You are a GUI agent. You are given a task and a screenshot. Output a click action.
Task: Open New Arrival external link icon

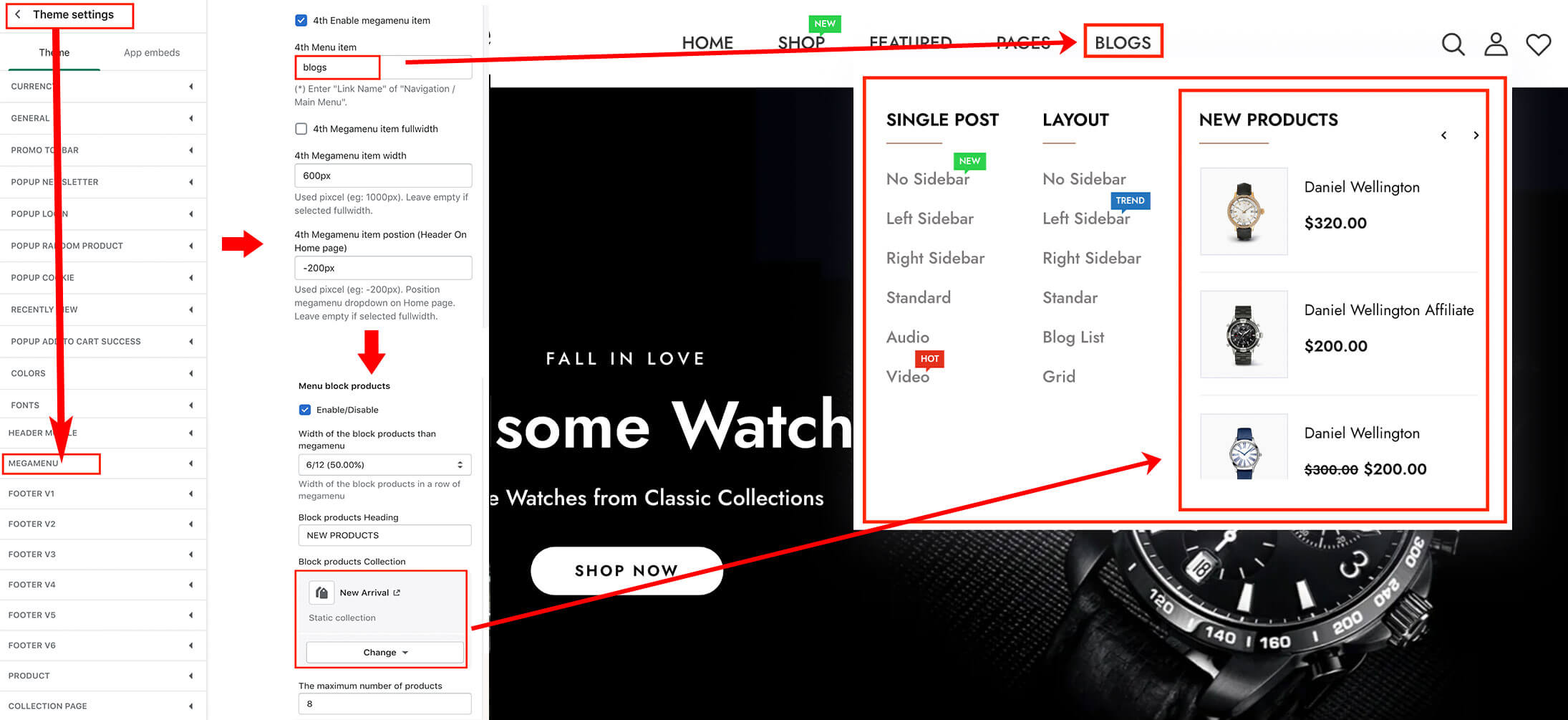click(397, 592)
